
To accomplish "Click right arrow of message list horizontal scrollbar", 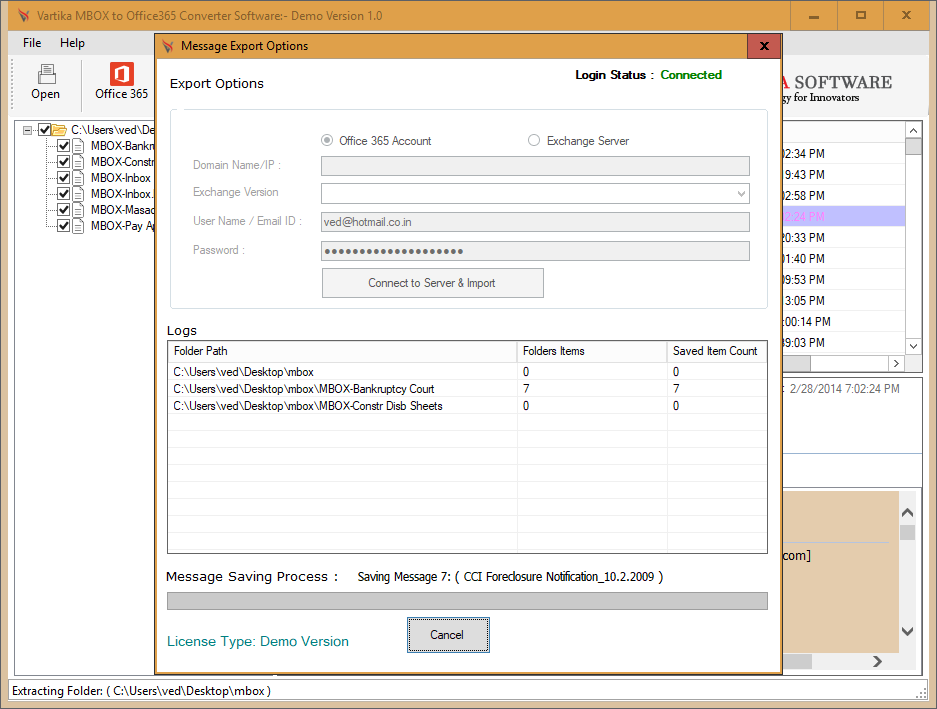I will (x=896, y=363).
